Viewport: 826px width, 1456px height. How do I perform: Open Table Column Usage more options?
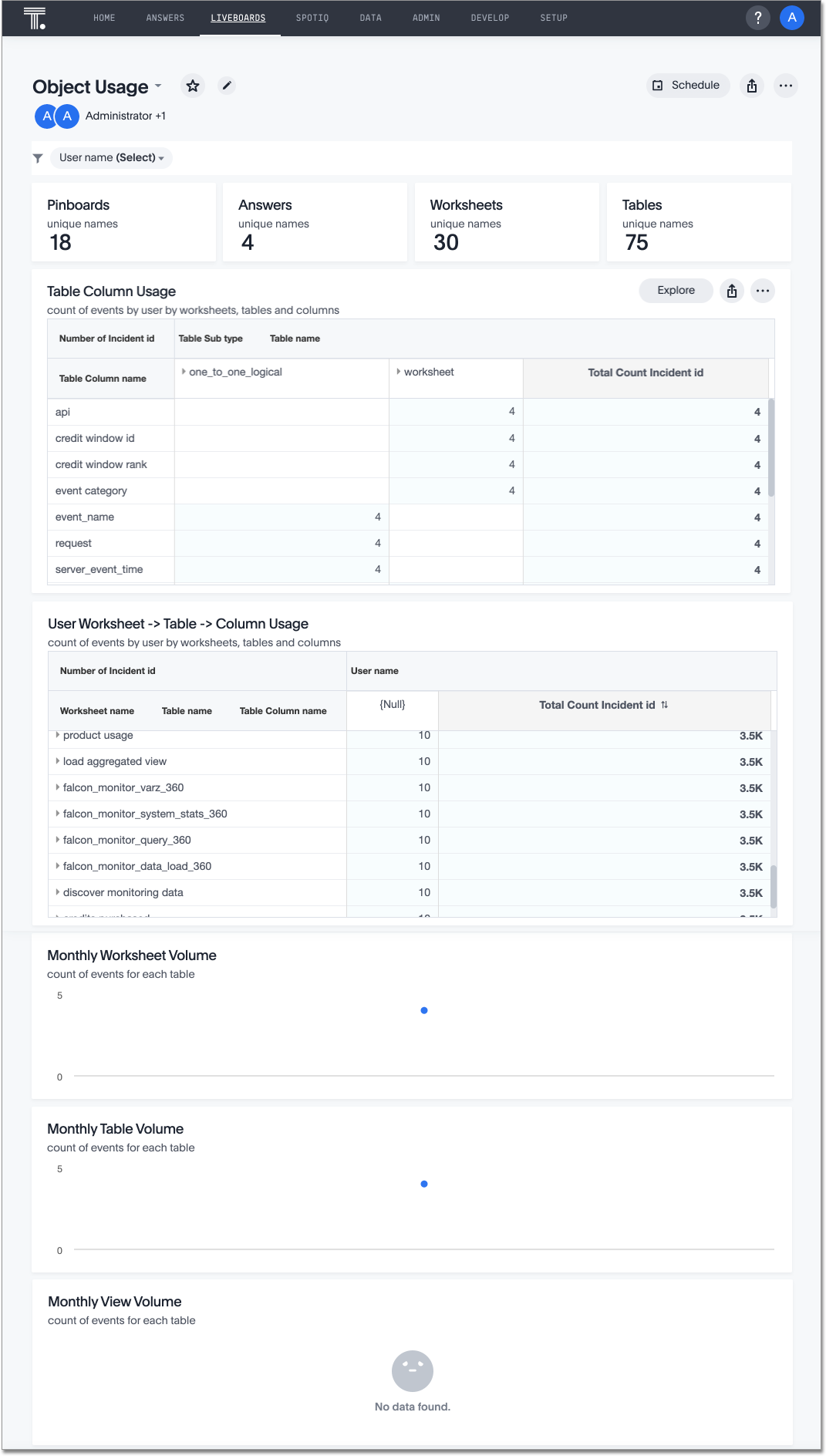coord(762,291)
